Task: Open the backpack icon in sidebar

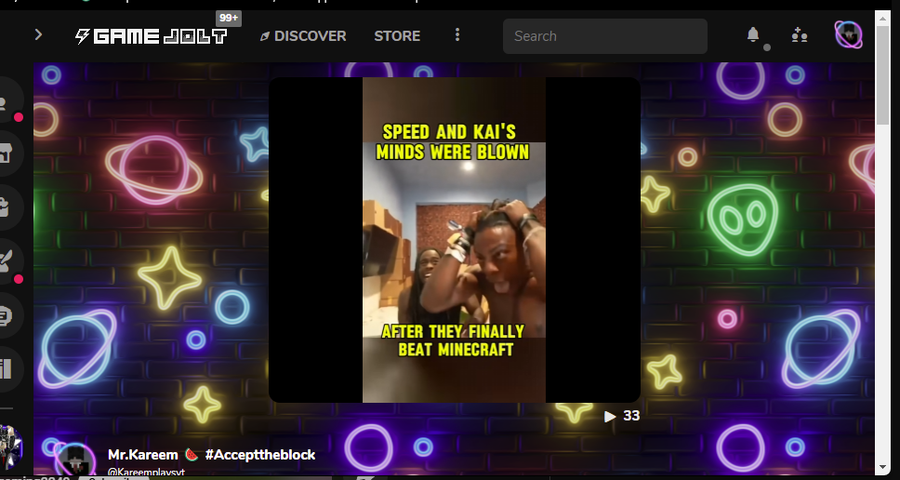Action: [6, 208]
